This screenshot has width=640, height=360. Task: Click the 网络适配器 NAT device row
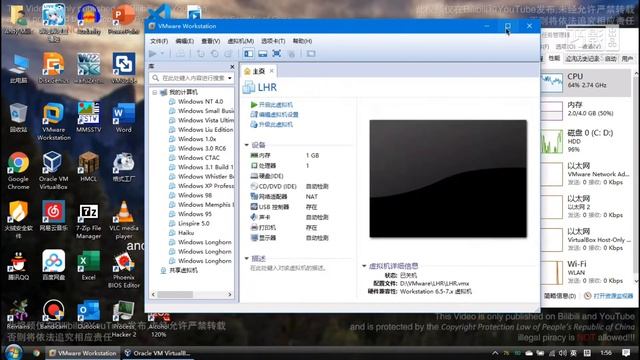pyautogui.click(x=290, y=196)
